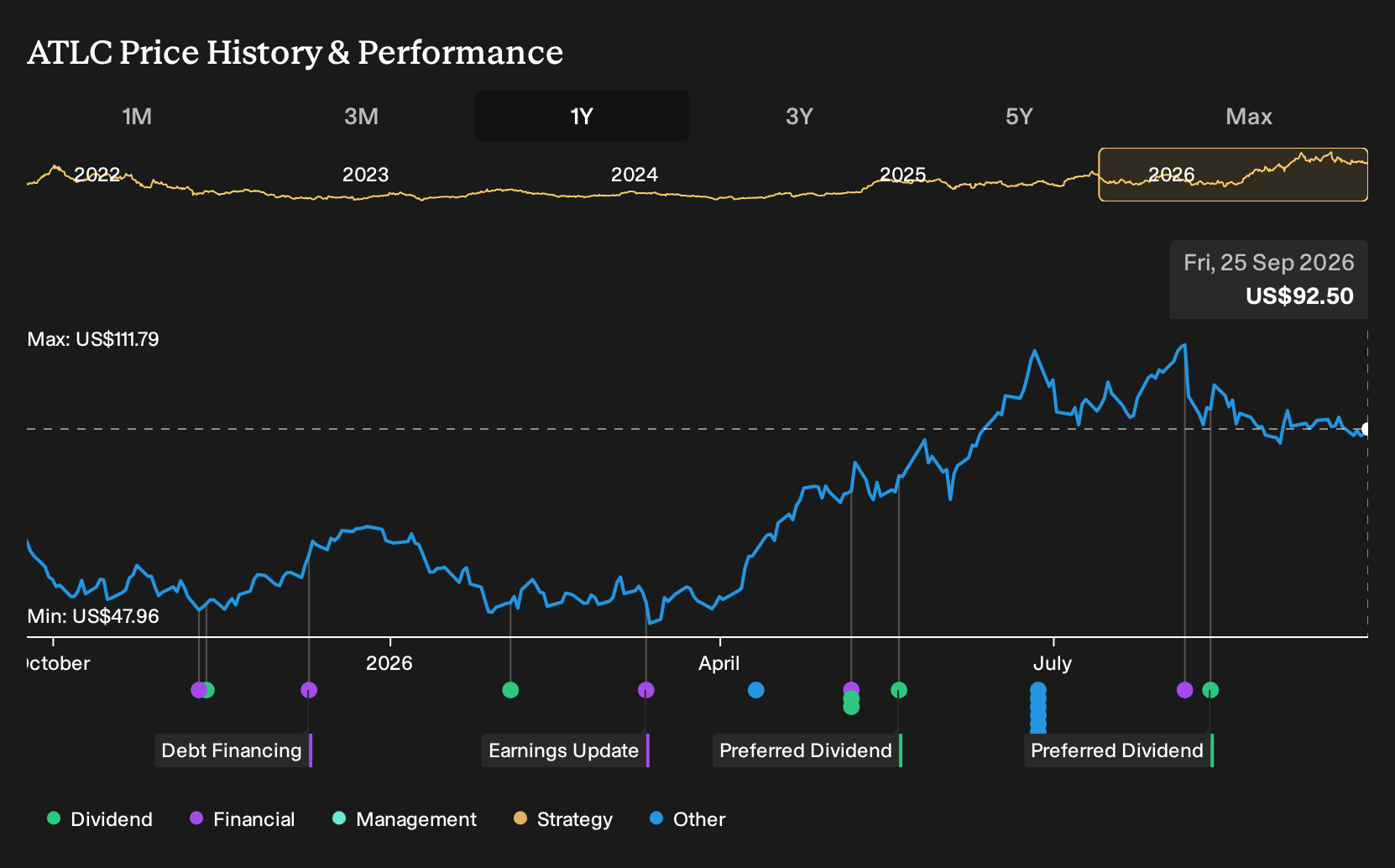Toggle the Management legend filter
The image size is (1395, 868).
point(405,819)
